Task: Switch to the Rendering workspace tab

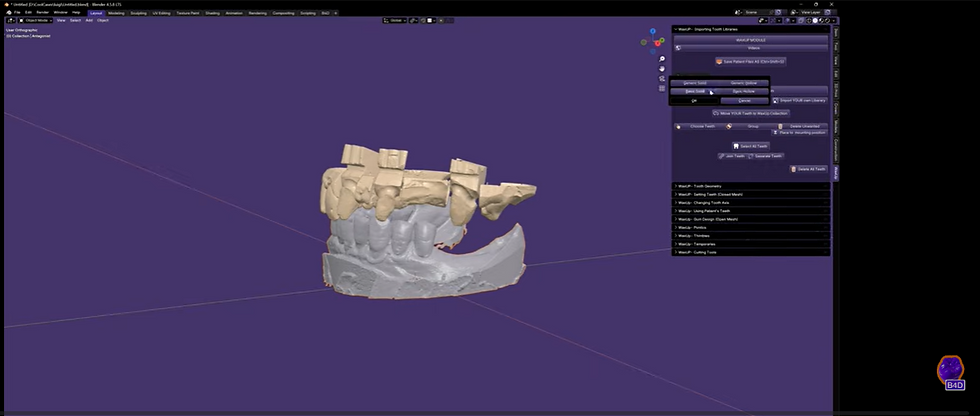Action: pos(258,12)
